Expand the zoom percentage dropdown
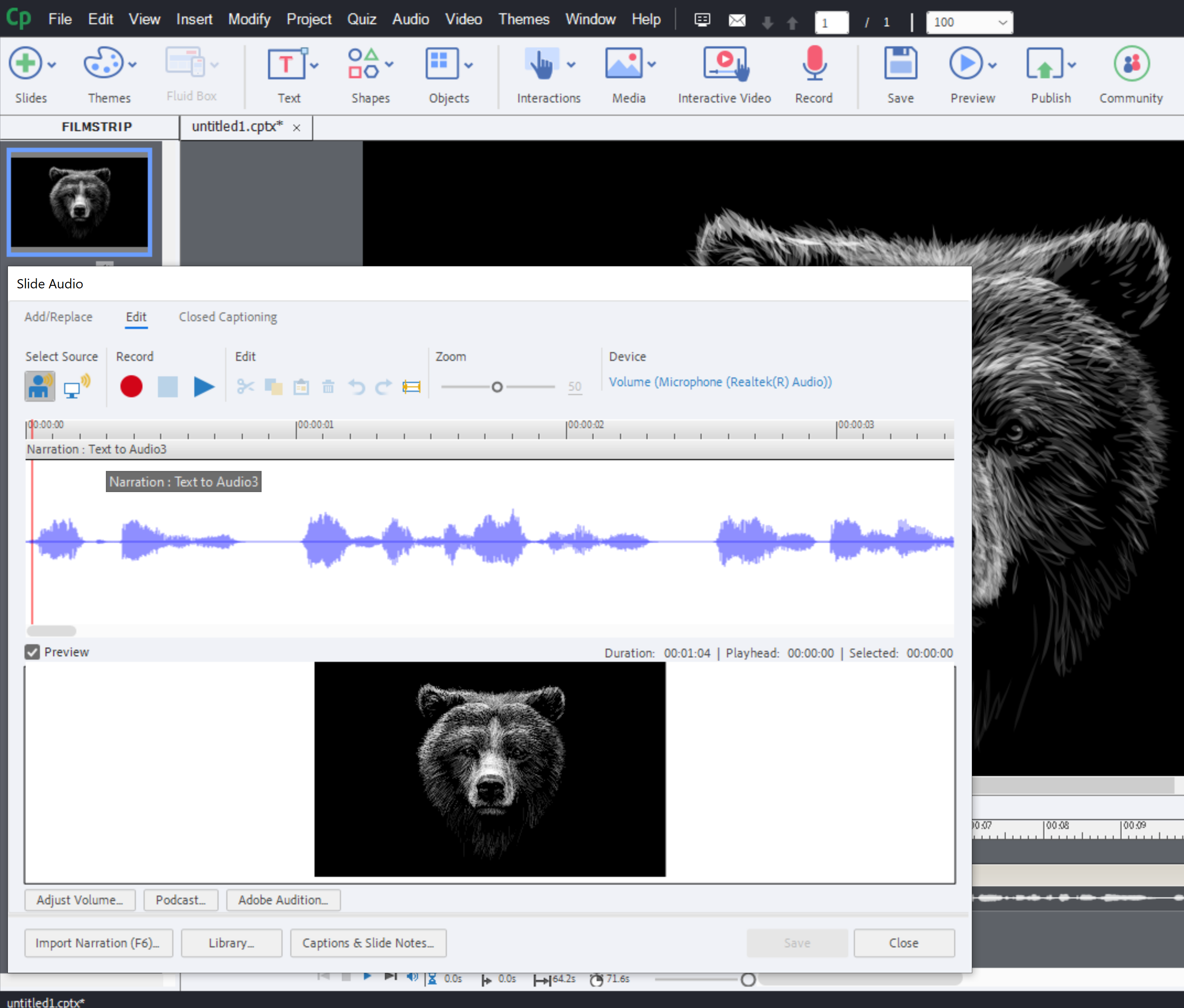 pos(1002,22)
